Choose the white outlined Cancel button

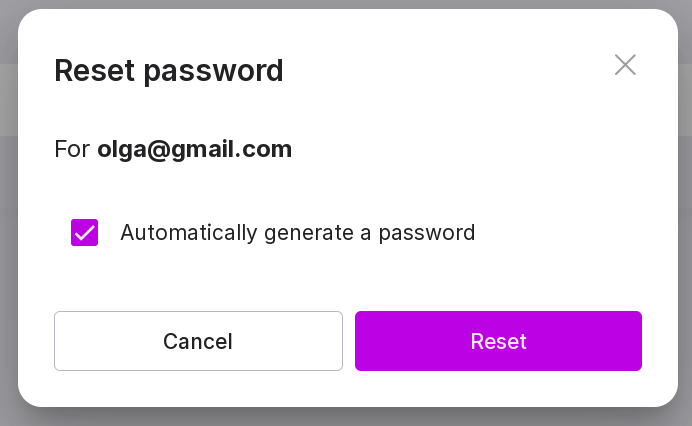(x=198, y=341)
